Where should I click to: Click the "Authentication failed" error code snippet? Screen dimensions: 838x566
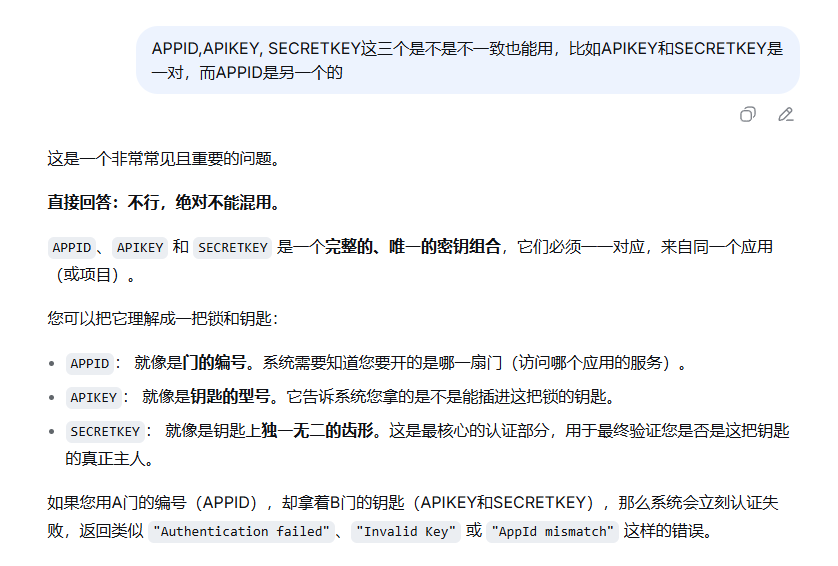241,531
